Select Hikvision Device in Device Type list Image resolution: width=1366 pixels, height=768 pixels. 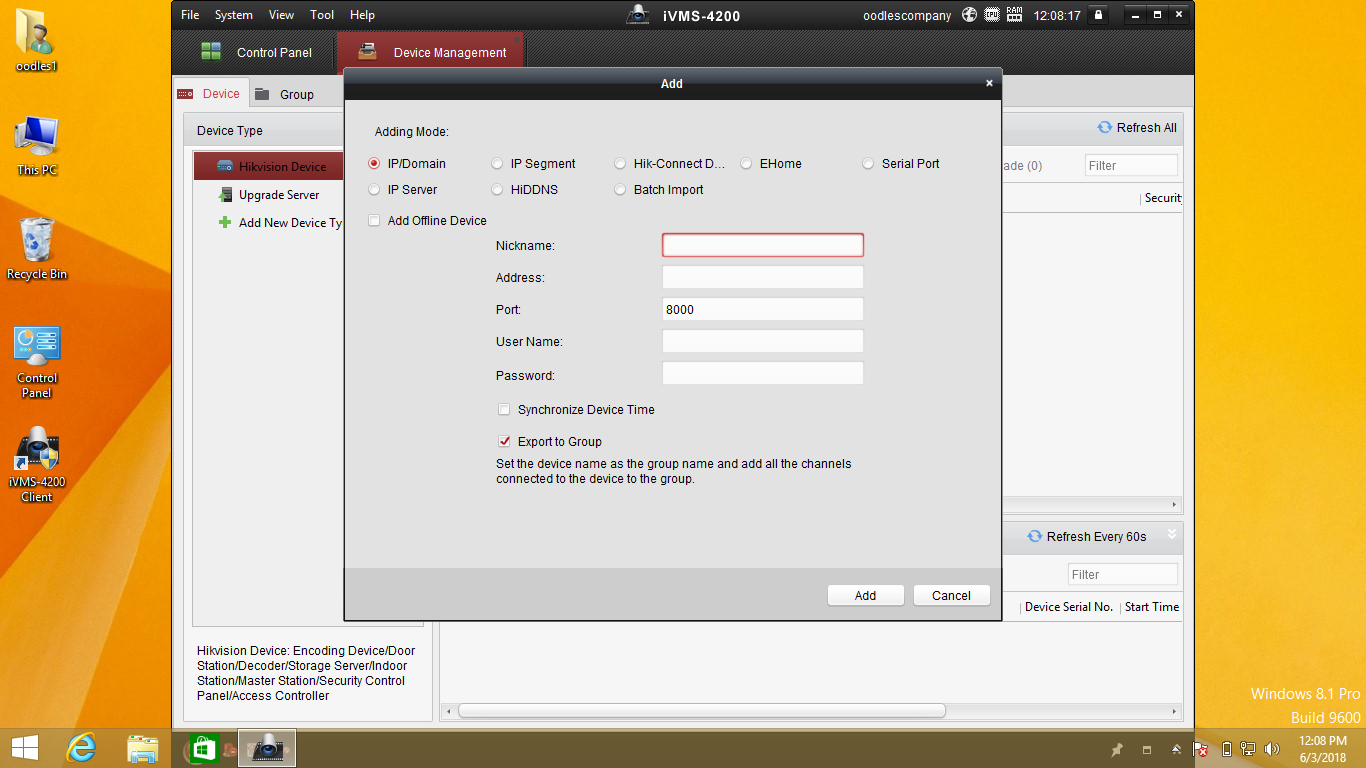[268, 166]
